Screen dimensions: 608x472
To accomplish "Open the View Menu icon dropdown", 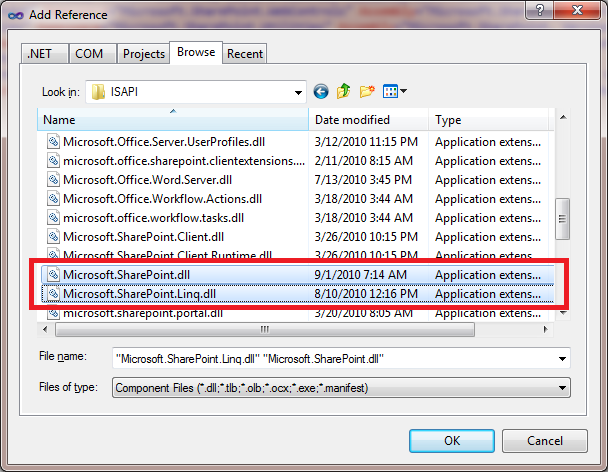I will (395, 92).
